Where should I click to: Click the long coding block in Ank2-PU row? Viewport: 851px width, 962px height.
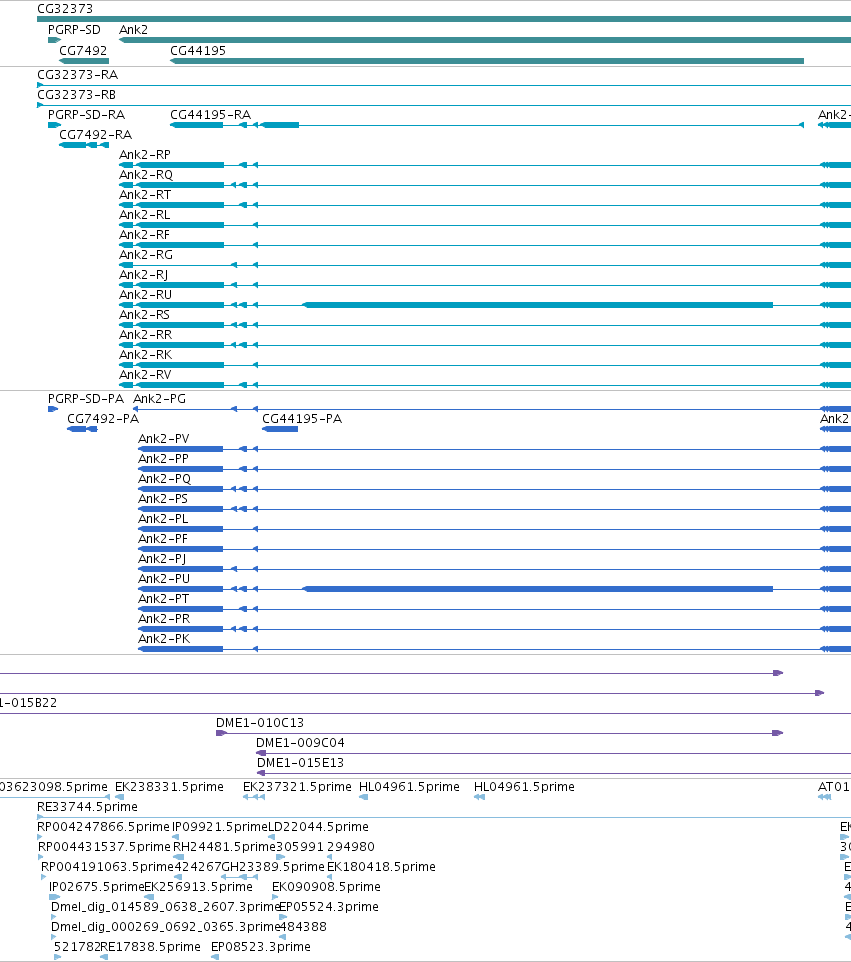[x=538, y=589]
